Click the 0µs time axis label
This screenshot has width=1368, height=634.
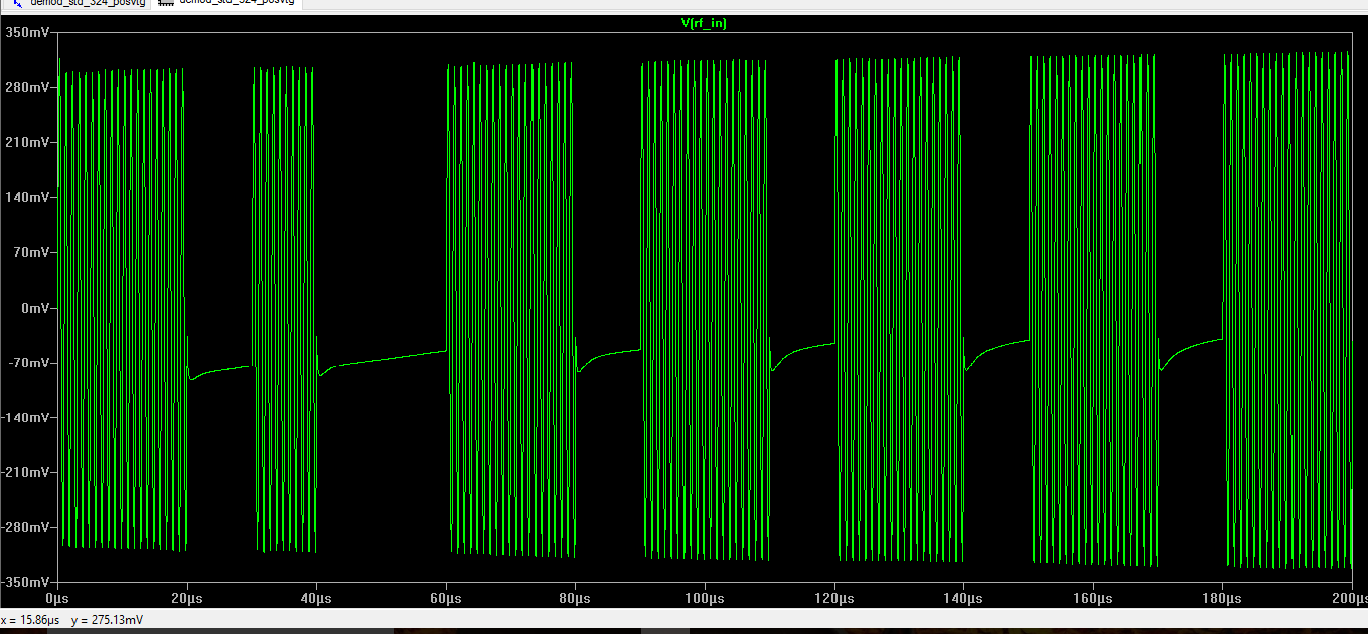(58, 596)
